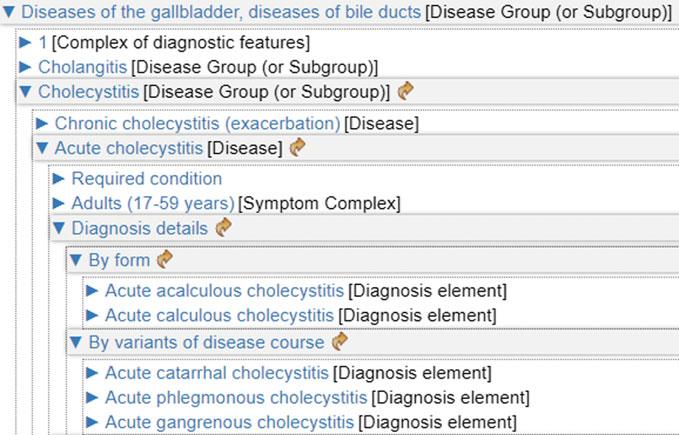Screen dimensions: 679x435
Task: Select Acute gangrenous cholecystitis entry
Action: (x=229, y=422)
